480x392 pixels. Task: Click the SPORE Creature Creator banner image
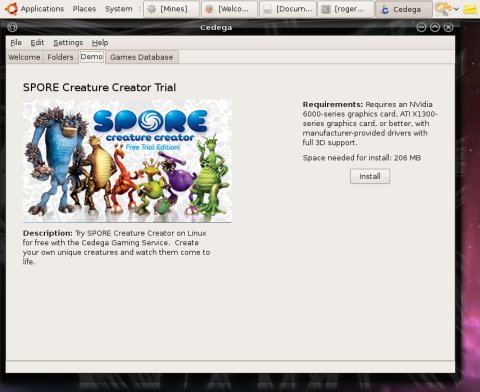tap(127, 161)
